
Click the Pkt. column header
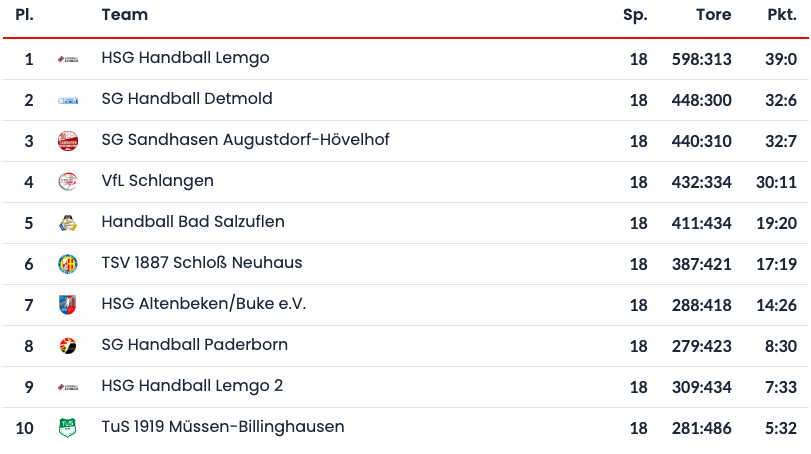(781, 15)
